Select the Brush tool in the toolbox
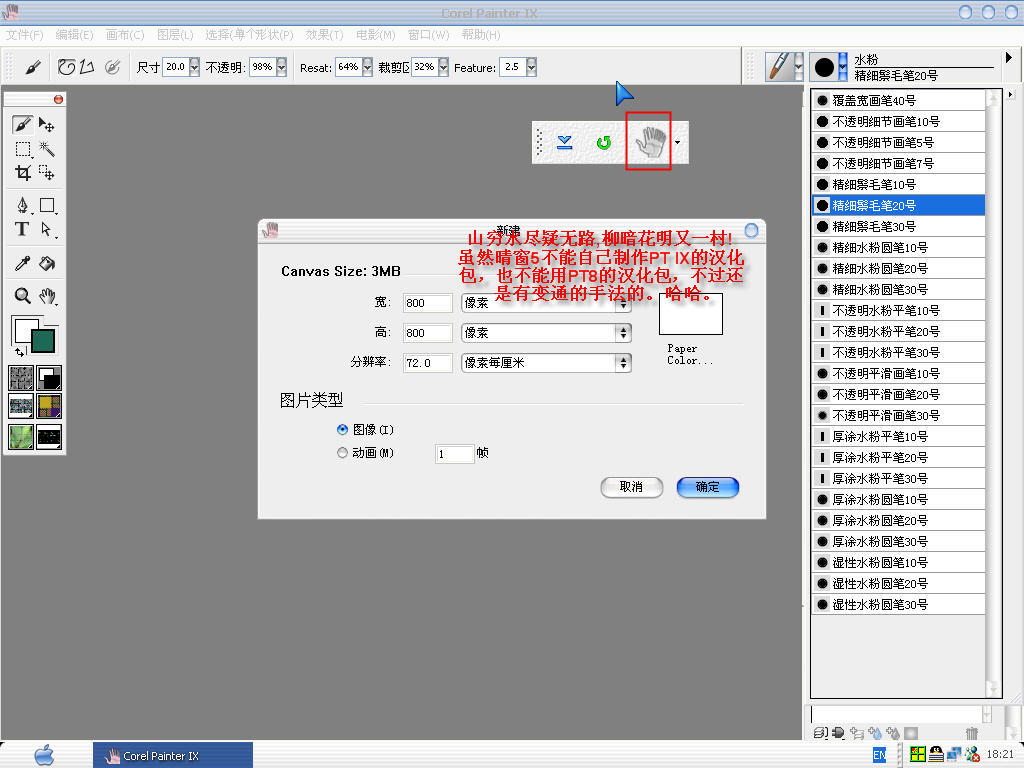Image resolution: width=1024 pixels, height=768 pixels. pos(22,124)
